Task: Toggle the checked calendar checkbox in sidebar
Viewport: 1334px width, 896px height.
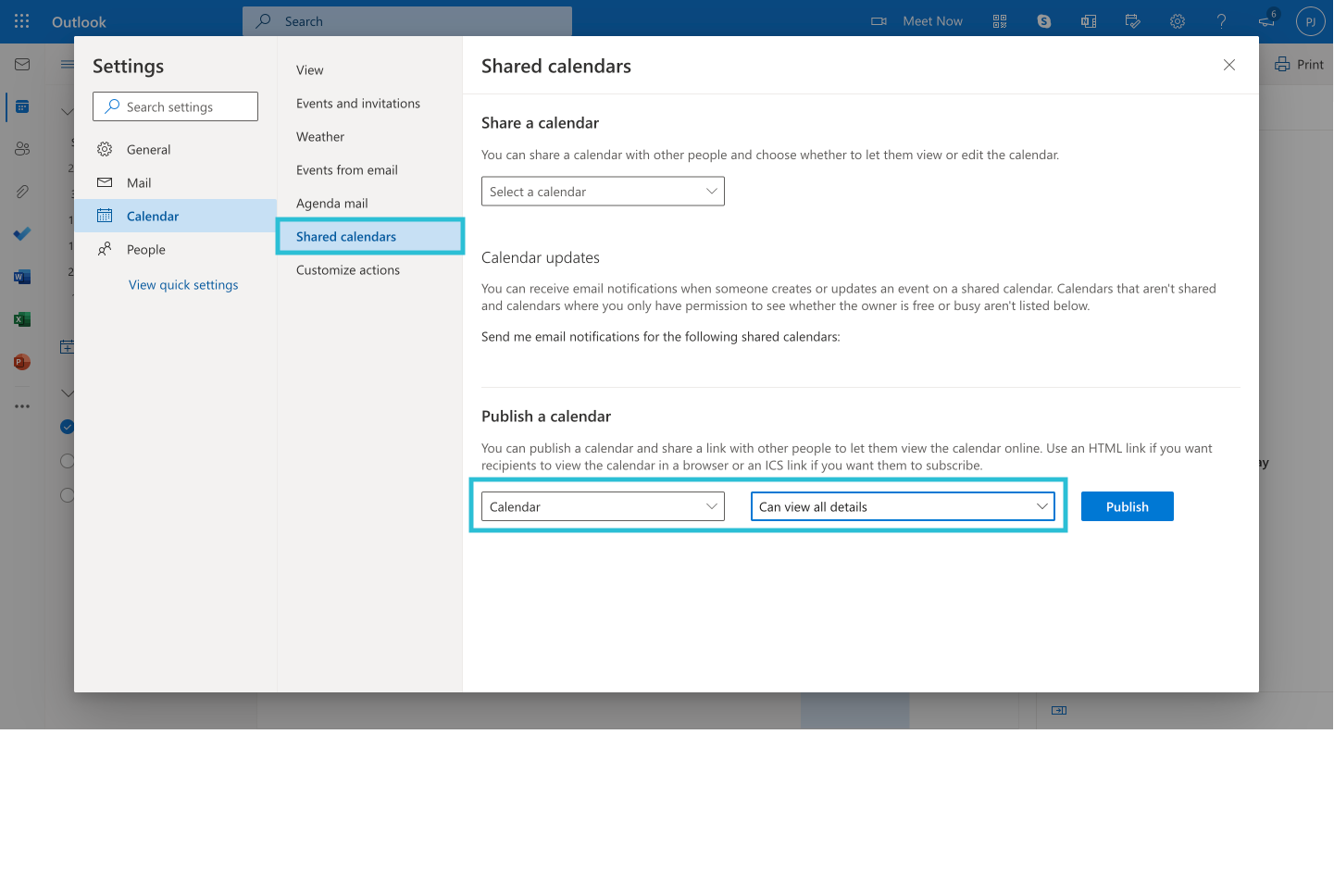Action: pos(67,427)
